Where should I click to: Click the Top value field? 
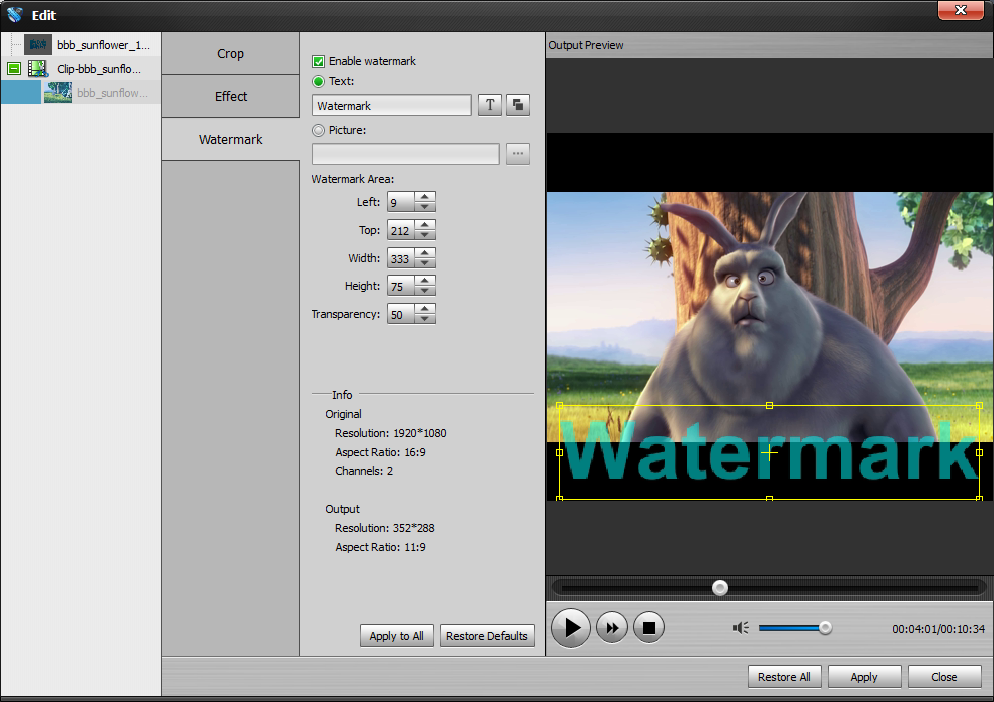pos(401,230)
